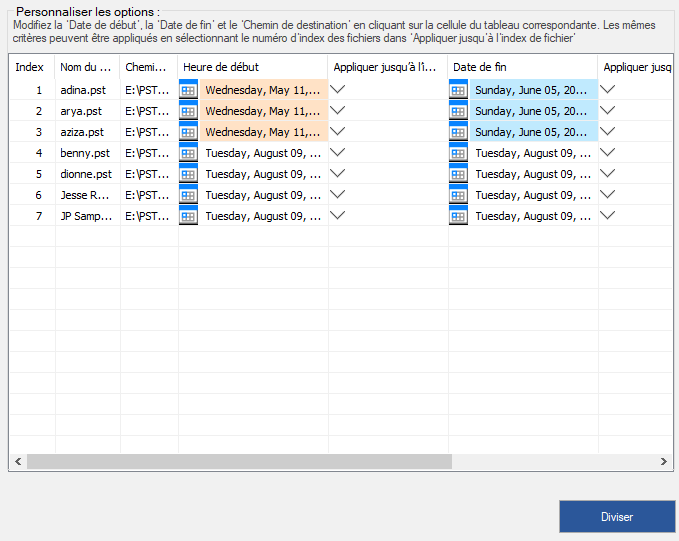Image resolution: width=679 pixels, height=541 pixels.
Task: Open end date calendar icon in row 7
Action: (x=458, y=216)
